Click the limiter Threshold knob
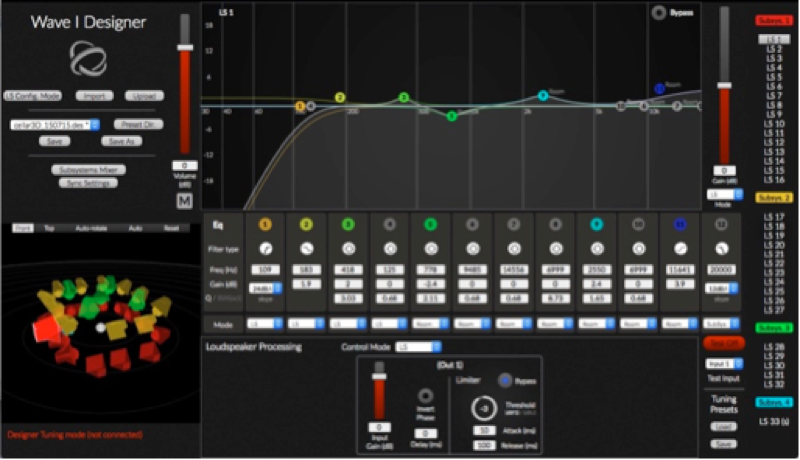This screenshot has width=800, height=460. pyautogui.click(x=484, y=408)
